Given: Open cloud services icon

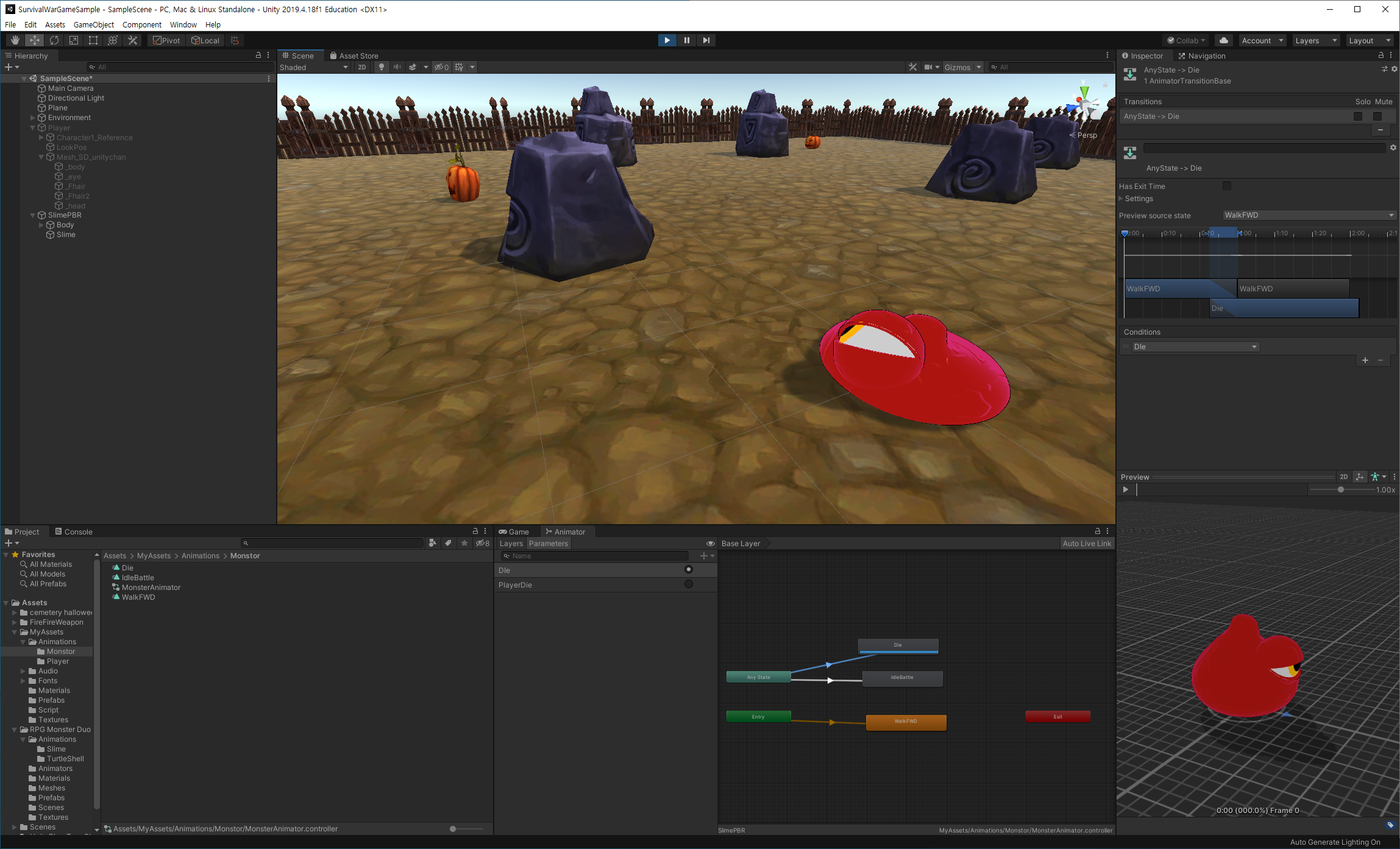Looking at the screenshot, I should [x=1223, y=40].
